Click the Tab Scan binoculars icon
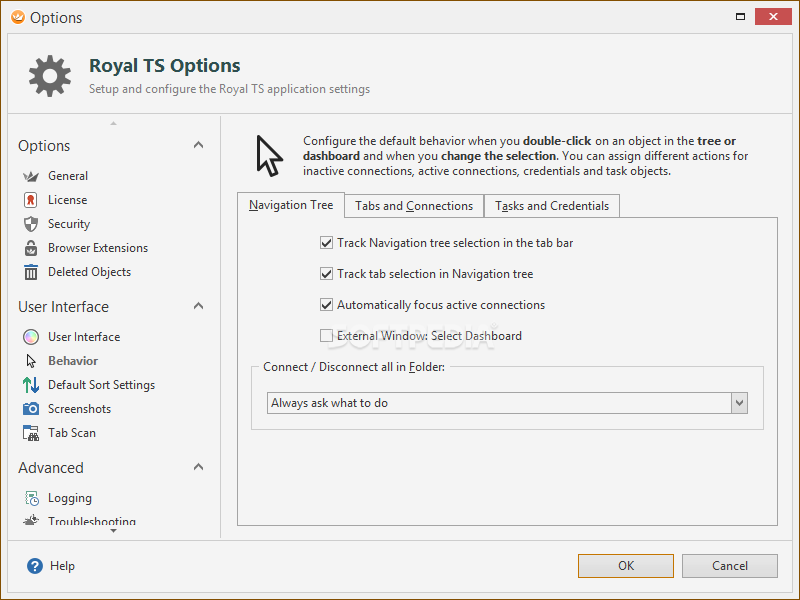Screen dimensions: 800x600 [31, 433]
